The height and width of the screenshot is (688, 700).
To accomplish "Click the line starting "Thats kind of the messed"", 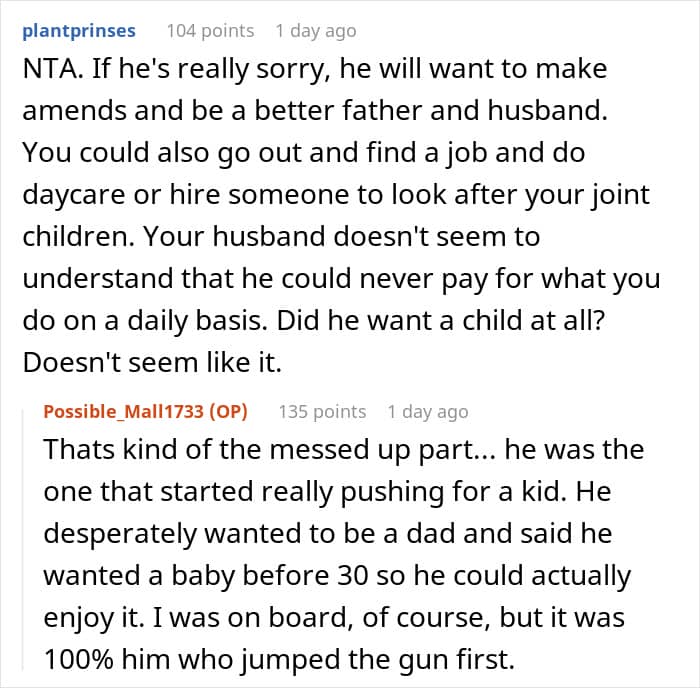I will coord(343,449).
